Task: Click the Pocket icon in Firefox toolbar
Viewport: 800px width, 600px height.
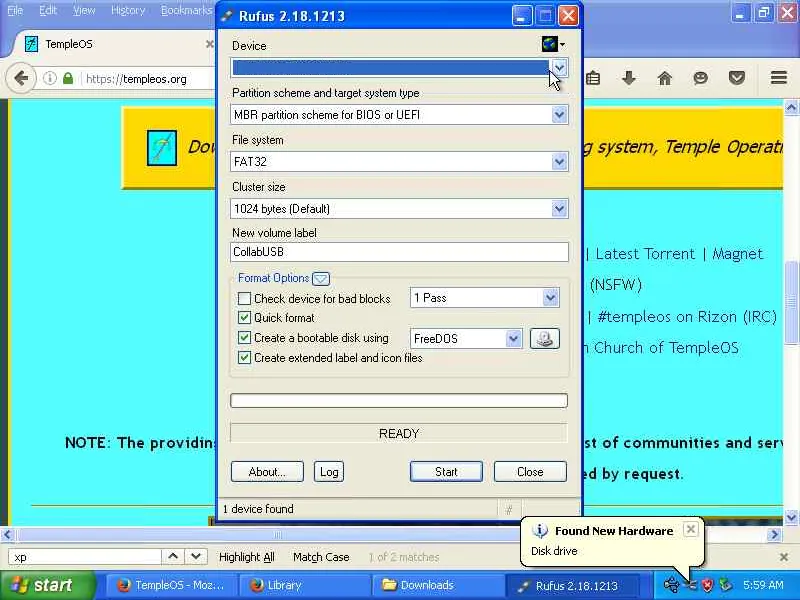Action: (737, 78)
